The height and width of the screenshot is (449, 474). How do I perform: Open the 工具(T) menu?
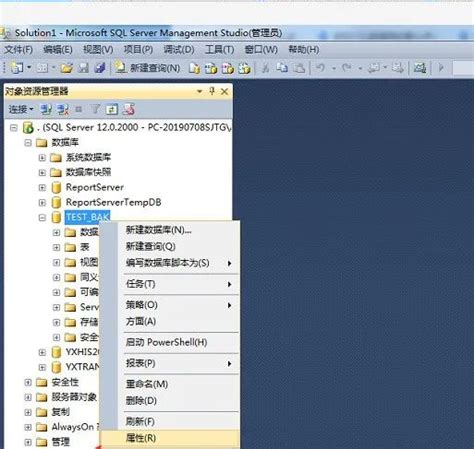pos(219,50)
